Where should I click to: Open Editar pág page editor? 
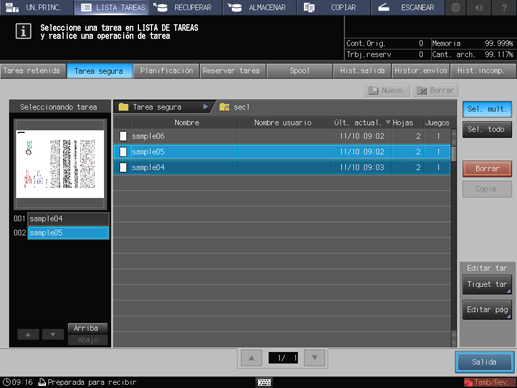pyautogui.click(x=487, y=310)
